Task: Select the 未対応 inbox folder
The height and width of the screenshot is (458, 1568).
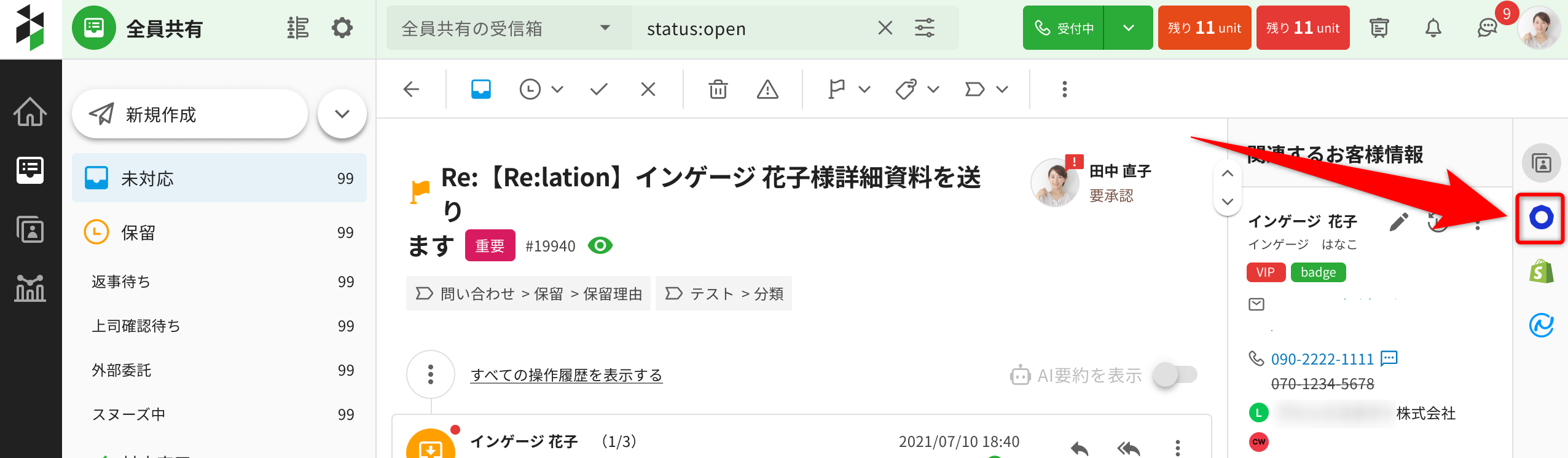Action: coord(219,178)
